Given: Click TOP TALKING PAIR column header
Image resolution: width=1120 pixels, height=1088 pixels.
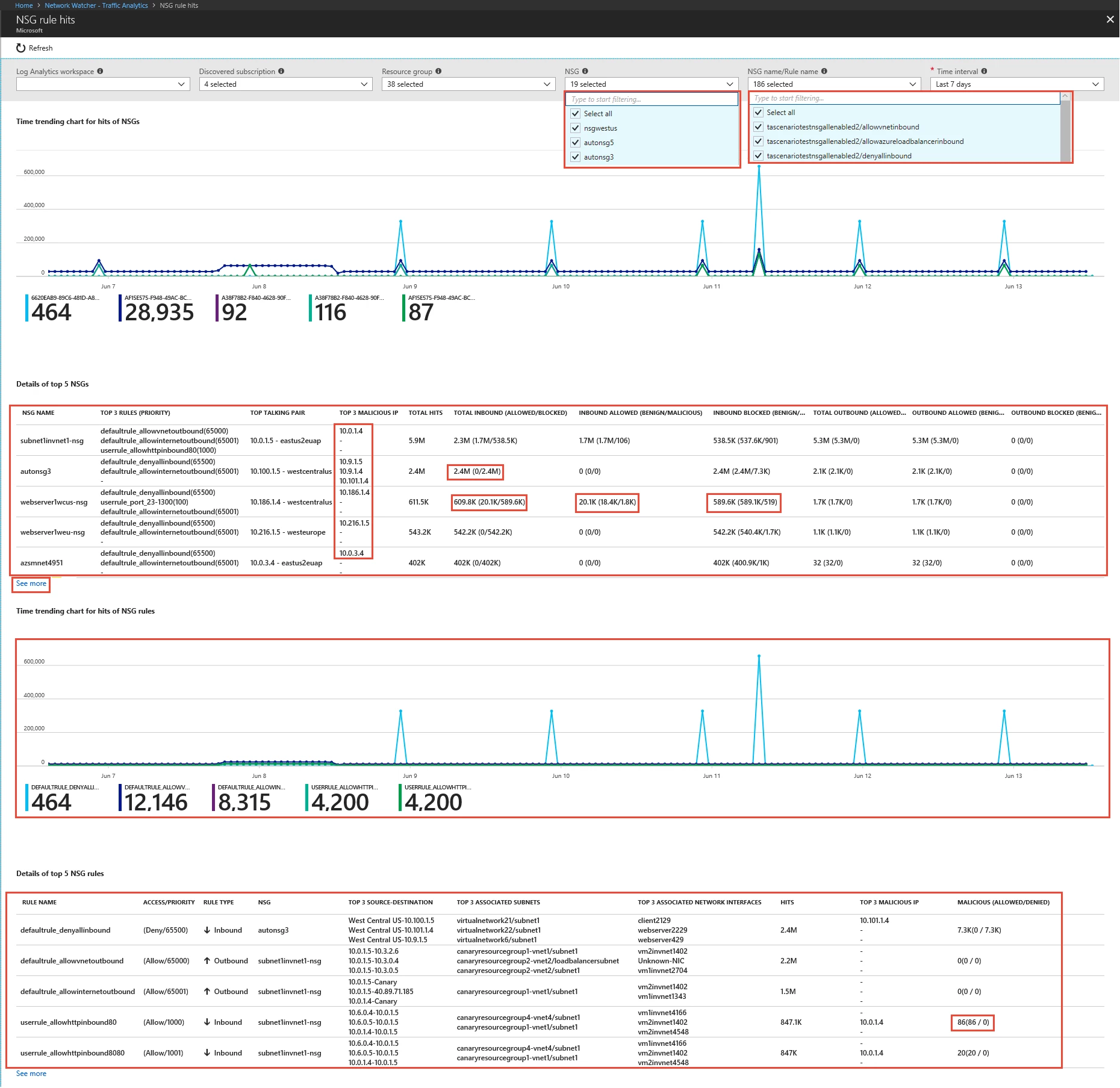Looking at the screenshot, I should tap(278, 413).
